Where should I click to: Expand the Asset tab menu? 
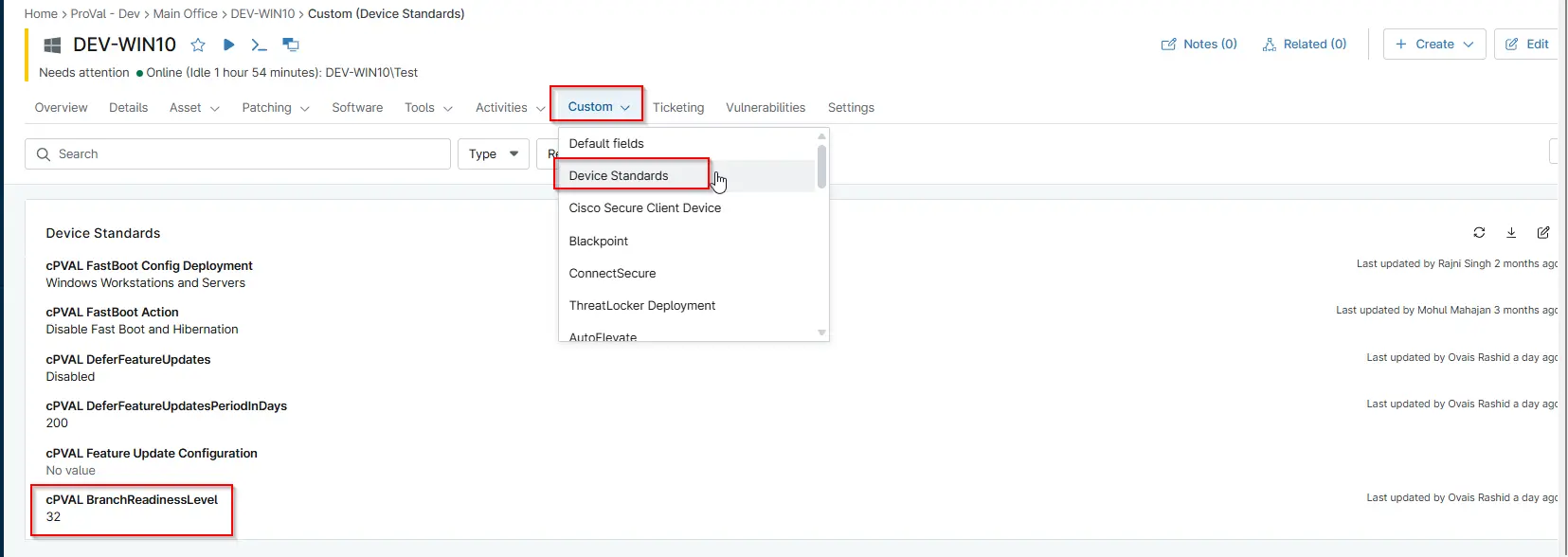[194, 108]
